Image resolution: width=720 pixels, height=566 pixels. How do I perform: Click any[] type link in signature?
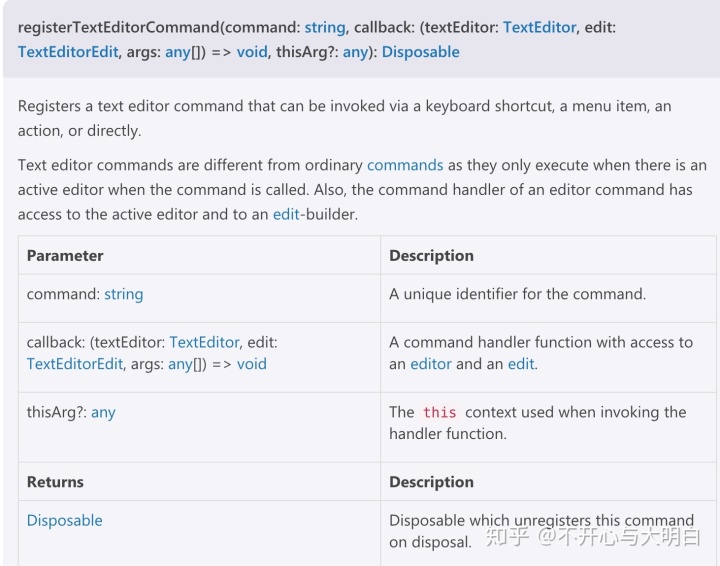(x=178, y=52)
